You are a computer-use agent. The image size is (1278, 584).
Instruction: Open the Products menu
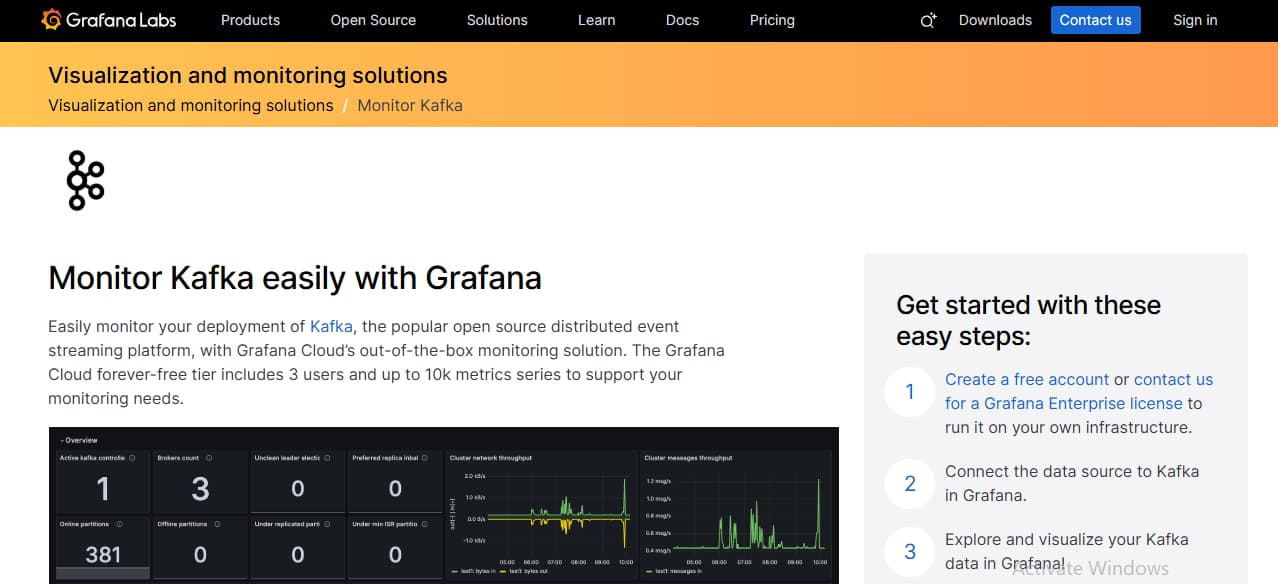point(250,20)
